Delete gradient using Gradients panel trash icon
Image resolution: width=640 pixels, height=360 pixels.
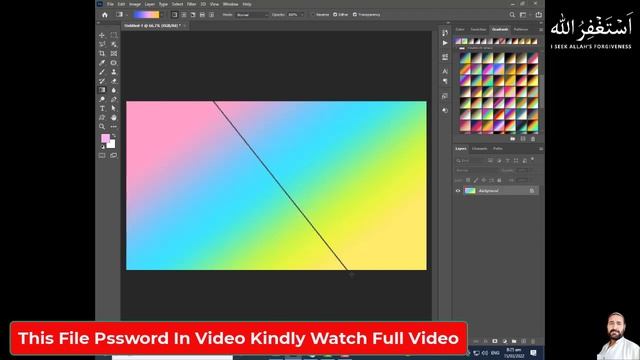[x=533, y=139]
